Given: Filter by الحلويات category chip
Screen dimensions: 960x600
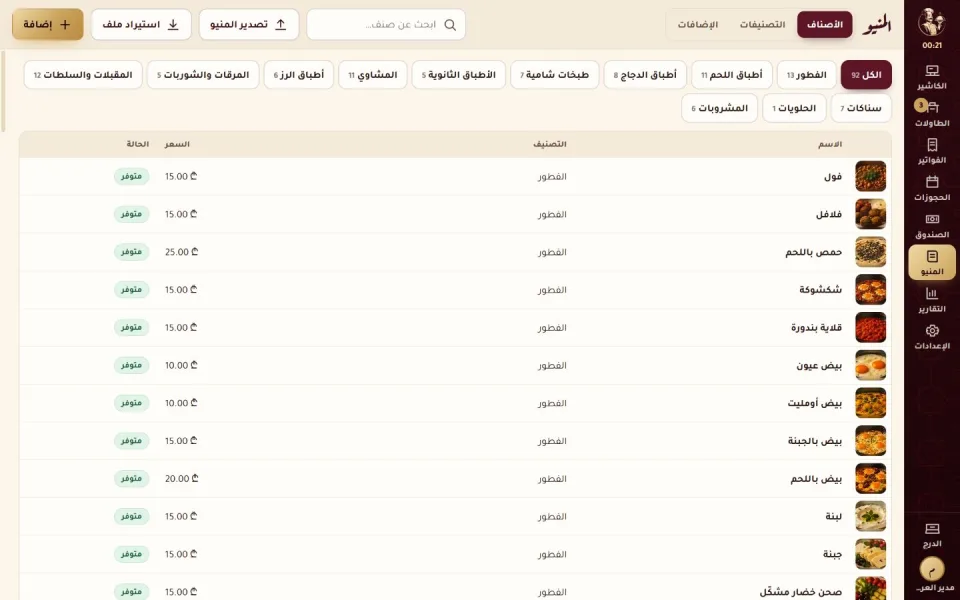Looking at the screenshot, I should 794,108.
